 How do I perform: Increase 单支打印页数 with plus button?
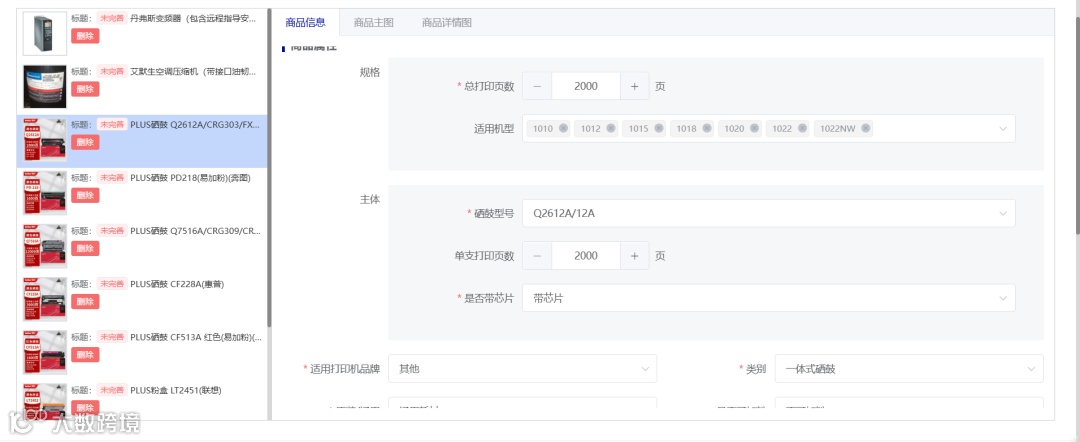634,255
